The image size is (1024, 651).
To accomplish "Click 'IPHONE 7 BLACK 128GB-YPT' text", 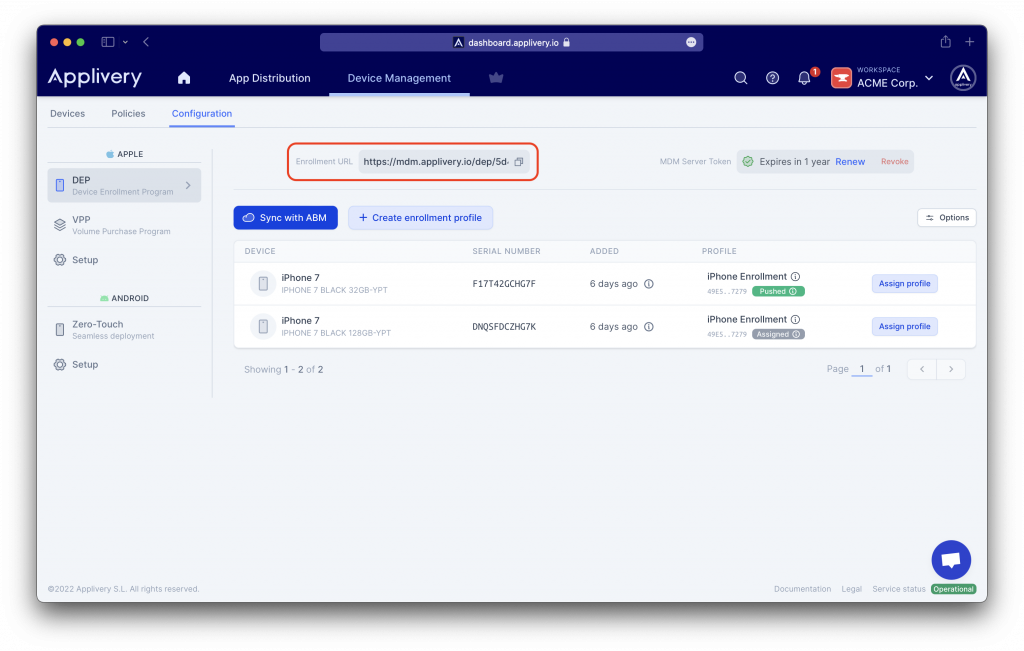I will pos(336,333).
